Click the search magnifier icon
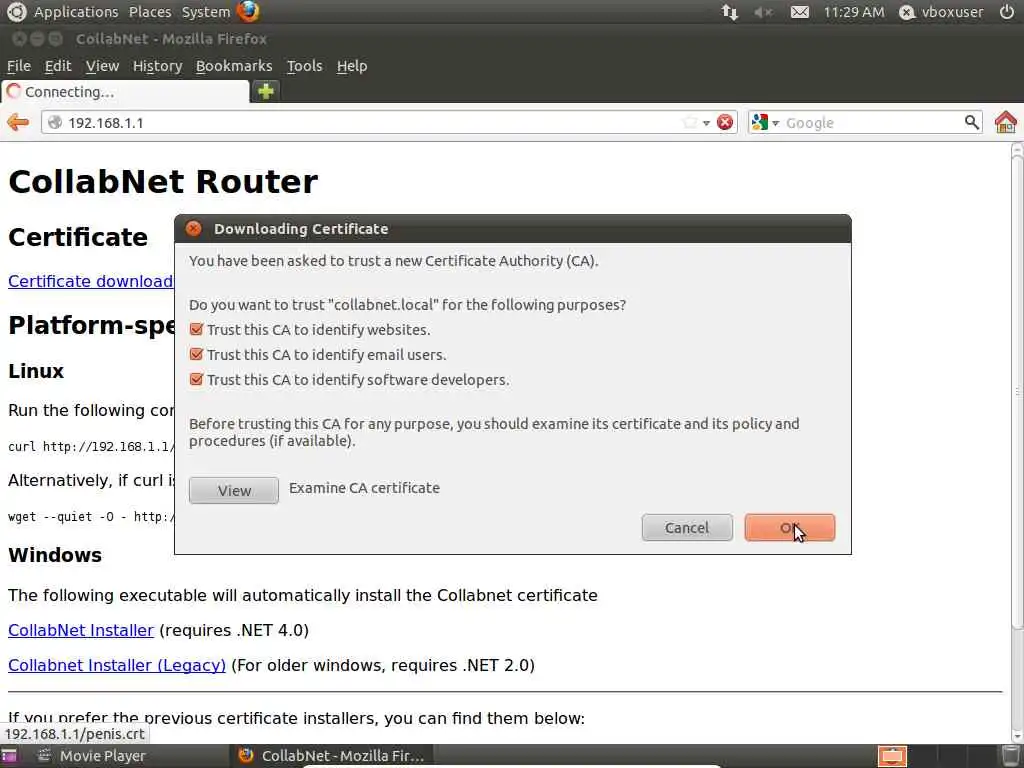1024x768 pixels. point(971,122)
